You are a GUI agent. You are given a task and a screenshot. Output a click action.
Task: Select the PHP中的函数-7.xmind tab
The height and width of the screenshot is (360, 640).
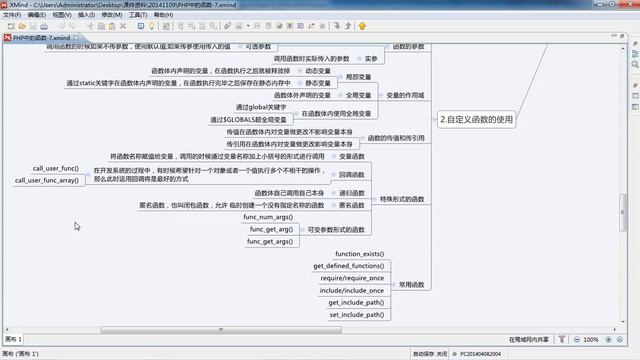(x=41, y=38)
